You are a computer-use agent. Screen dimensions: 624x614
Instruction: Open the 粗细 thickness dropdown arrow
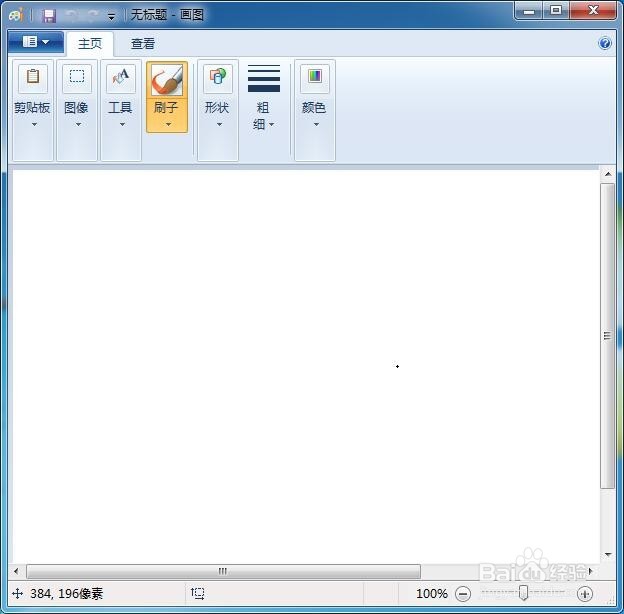click(271, 125)
